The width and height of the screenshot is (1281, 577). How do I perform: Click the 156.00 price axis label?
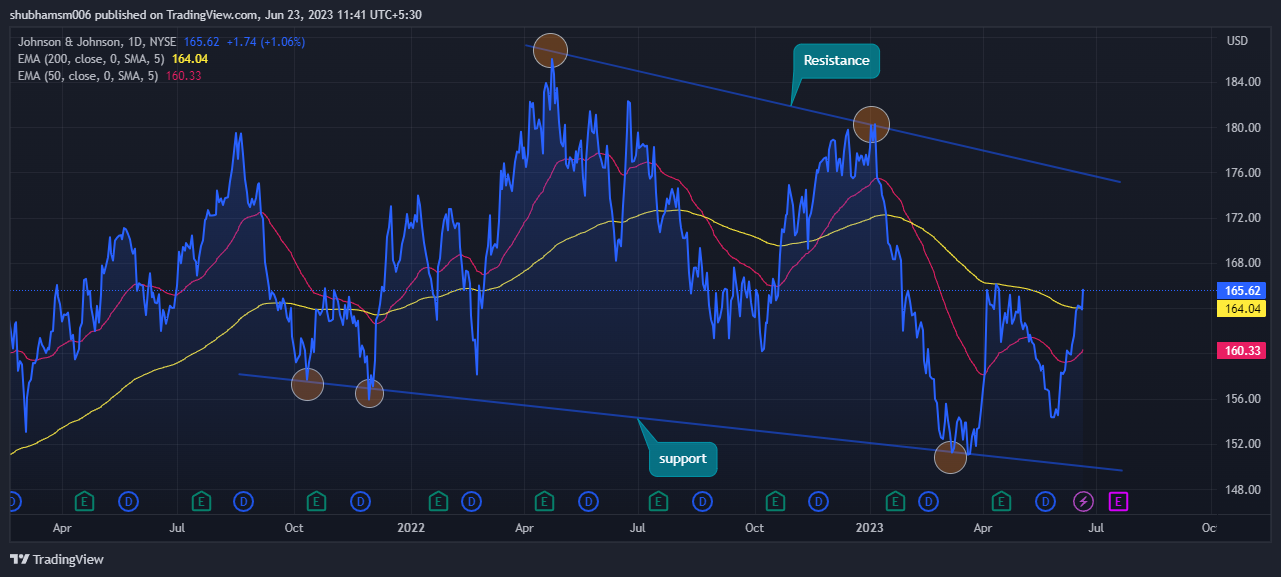(x=1241, y=399)
